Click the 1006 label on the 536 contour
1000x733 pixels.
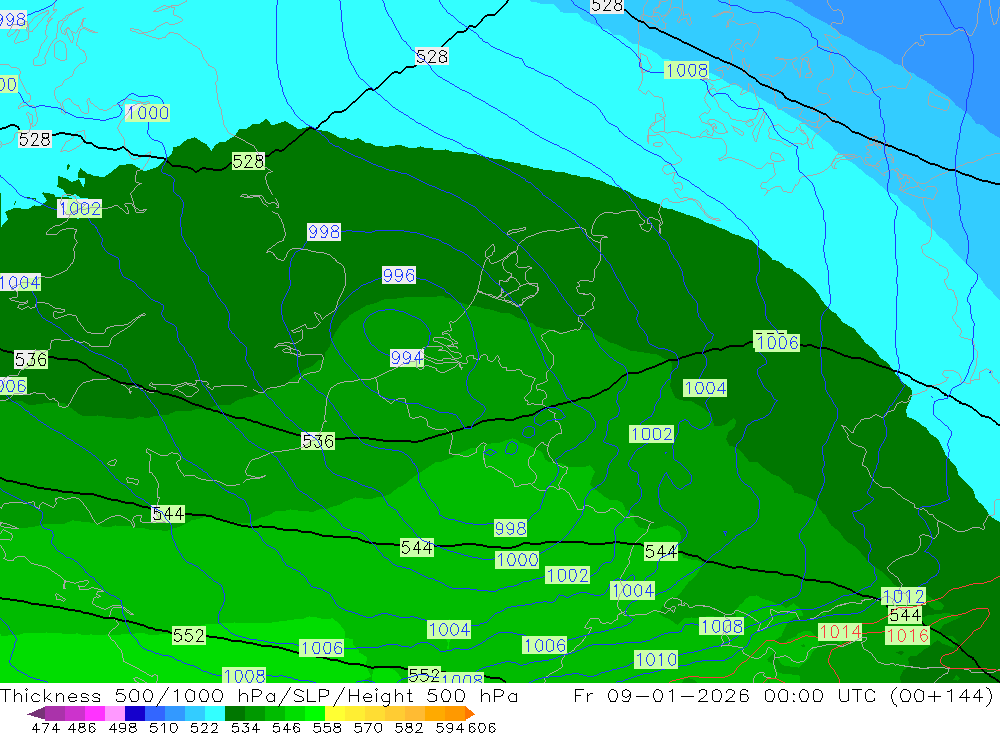[x=777, y=343]
